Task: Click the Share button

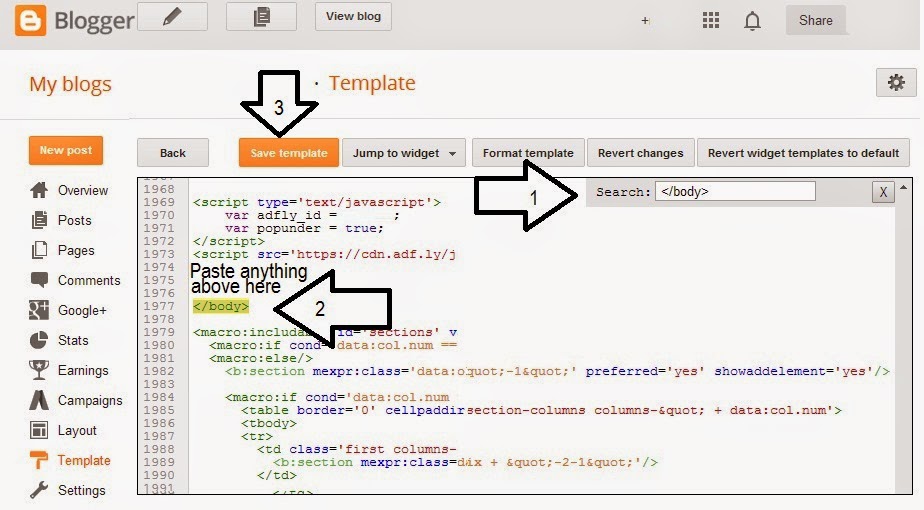Action: click(x=816, y=21)
